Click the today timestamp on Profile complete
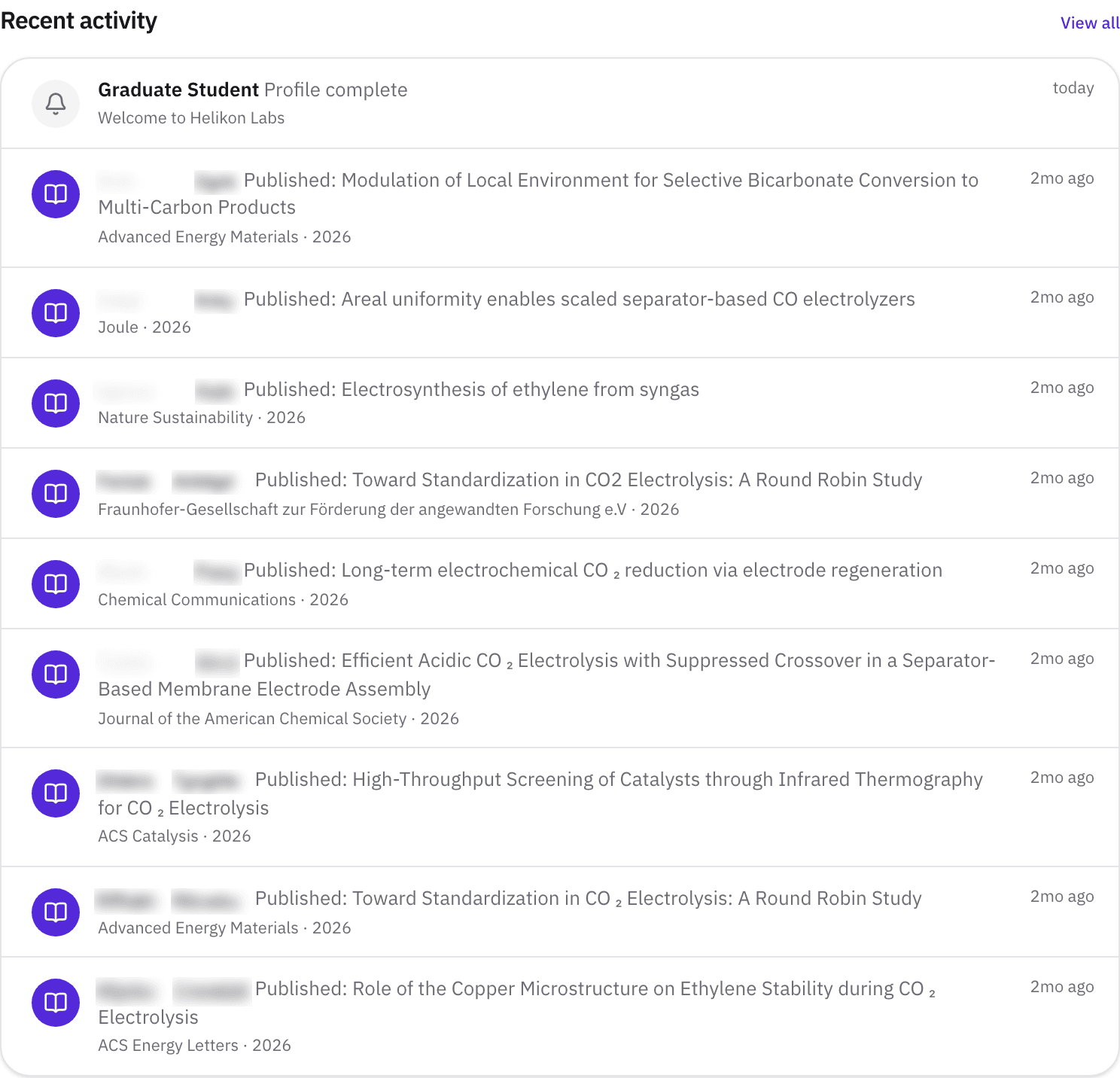The height and width of the screenshot is (1078, 1120). tap(1073, 88)
